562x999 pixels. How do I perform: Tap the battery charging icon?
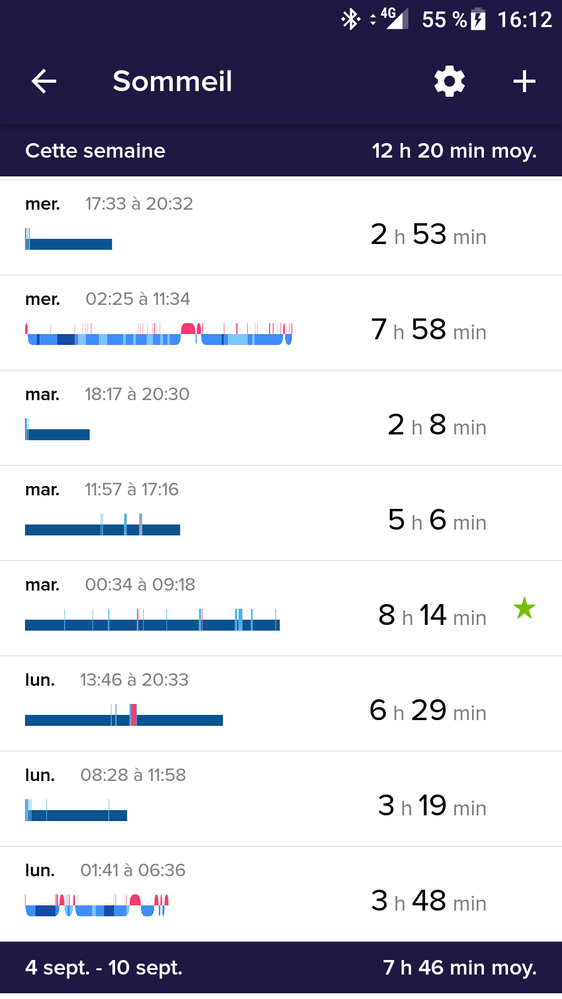[x=478, y=20]
